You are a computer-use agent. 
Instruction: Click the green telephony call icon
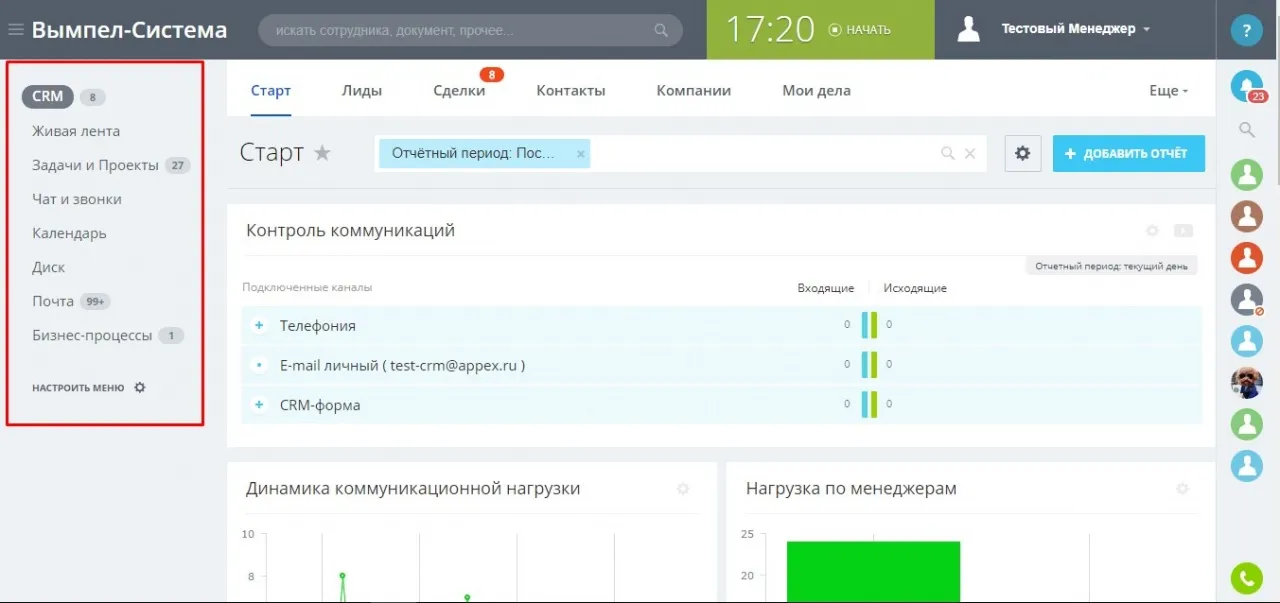(x=1246, y=578)
